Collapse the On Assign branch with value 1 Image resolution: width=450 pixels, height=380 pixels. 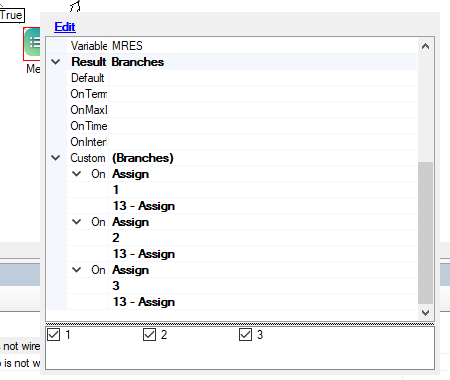77,174
